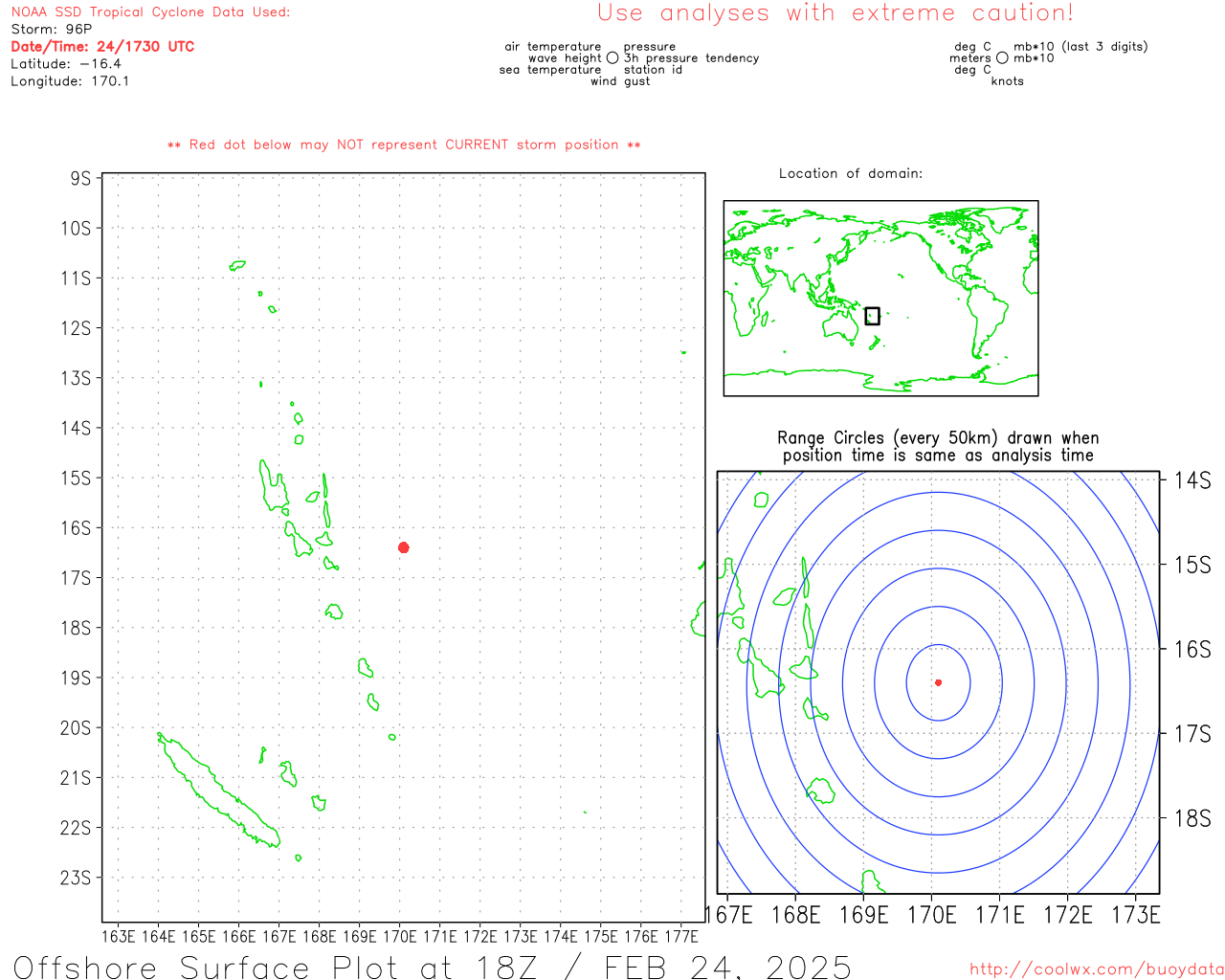Click the '170E' label under range circles map
The height and width of the screenshot is (980, 1225).
coord(932,915)
